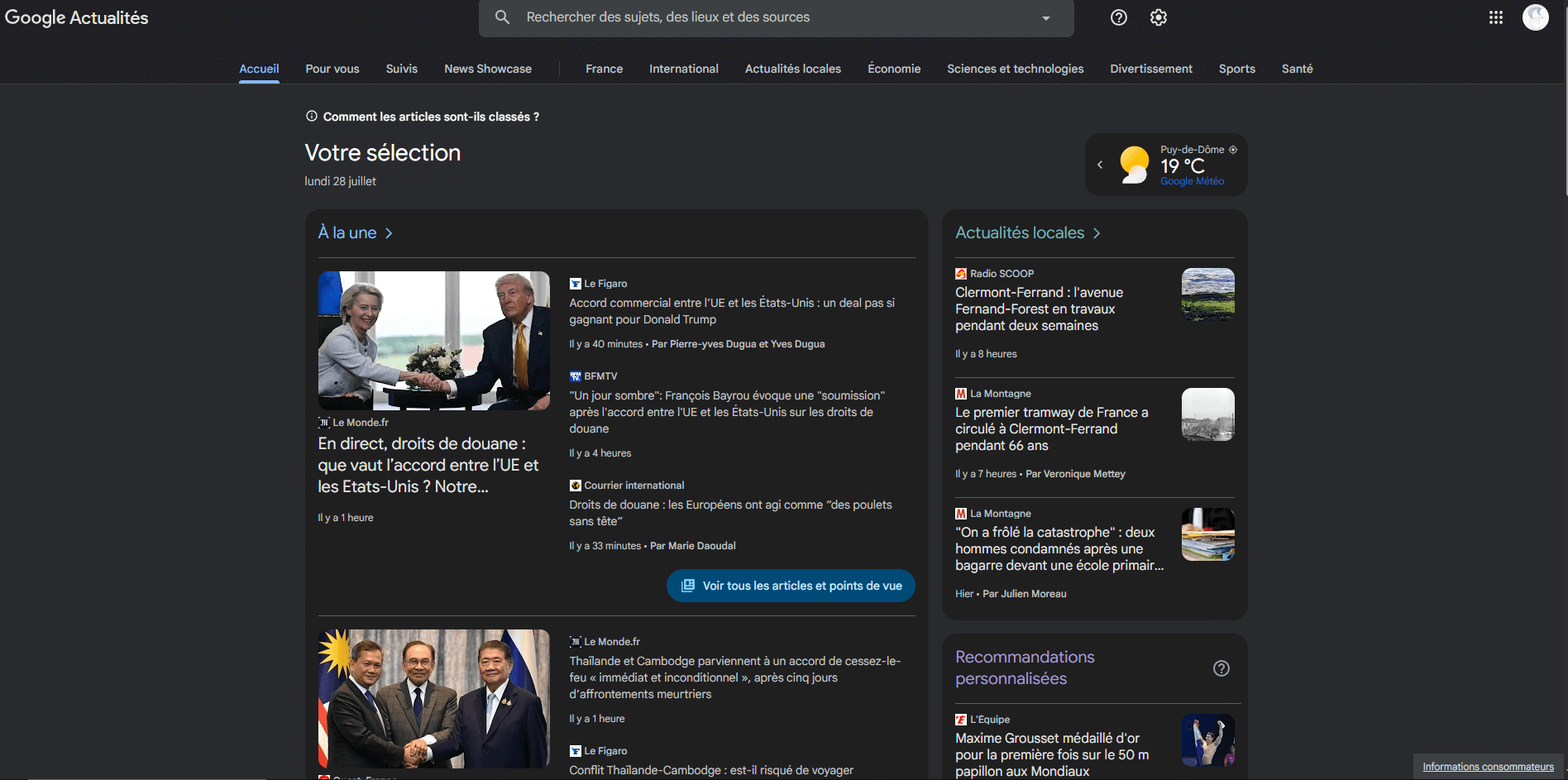Go to the France tab
1568x780 pixels.
[x=605, y=69]
